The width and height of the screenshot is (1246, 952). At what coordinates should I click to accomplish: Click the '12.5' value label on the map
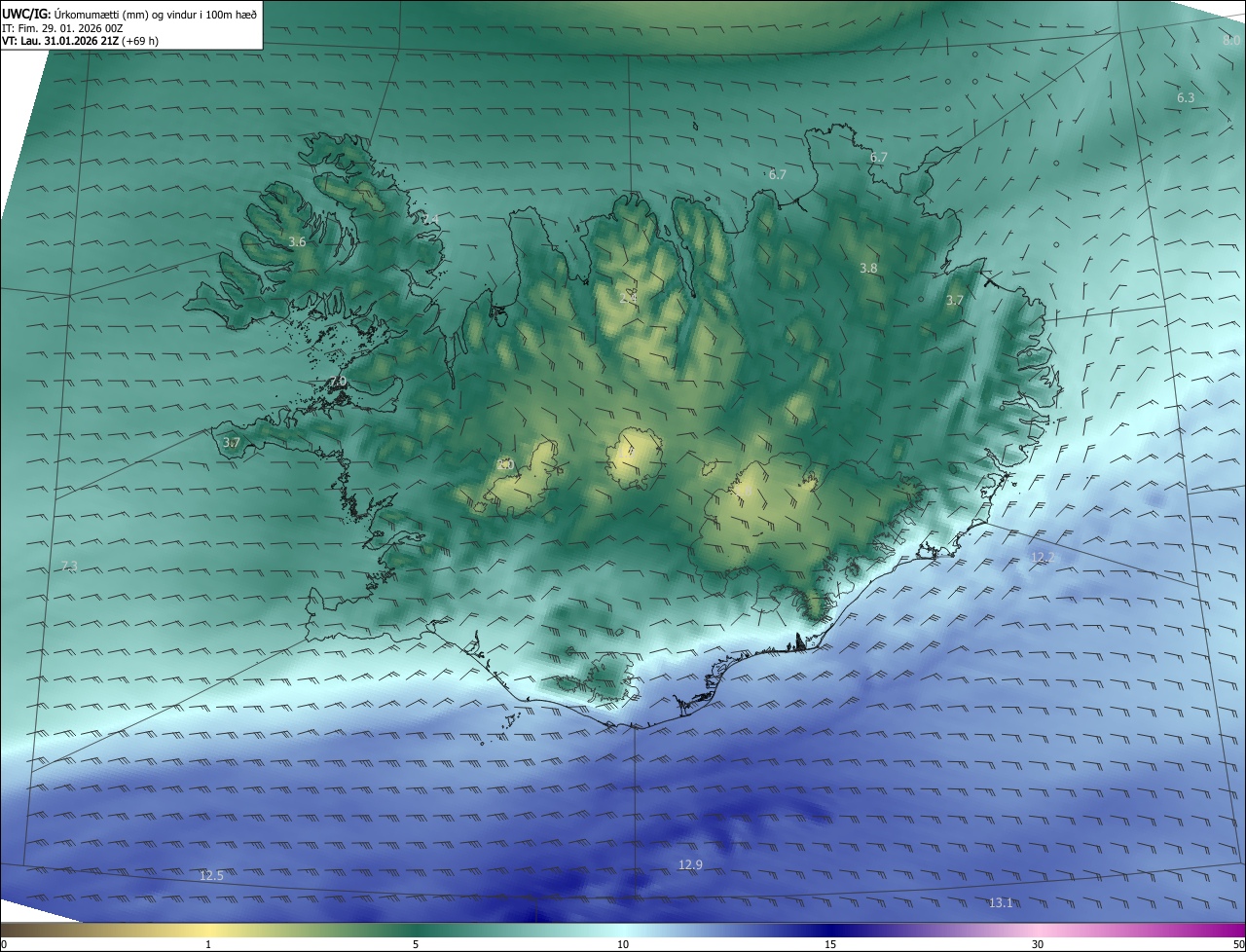(x=211, y=875)
